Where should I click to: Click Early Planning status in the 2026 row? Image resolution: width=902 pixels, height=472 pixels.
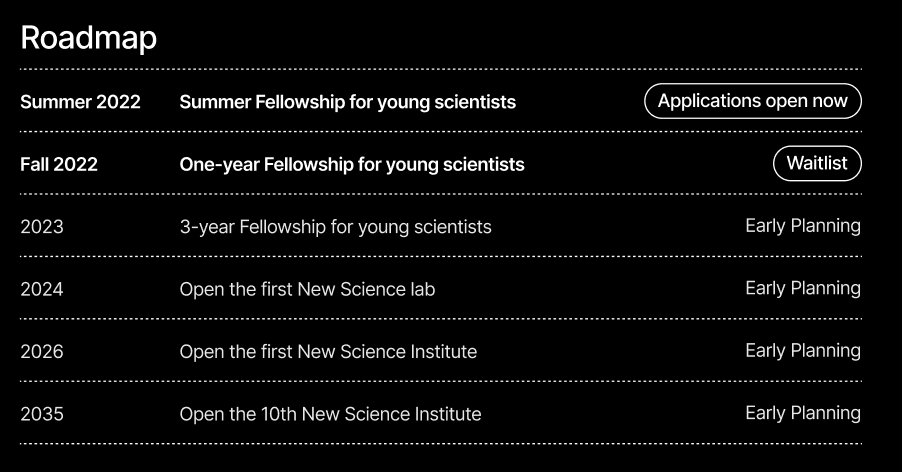coord(802,350)
